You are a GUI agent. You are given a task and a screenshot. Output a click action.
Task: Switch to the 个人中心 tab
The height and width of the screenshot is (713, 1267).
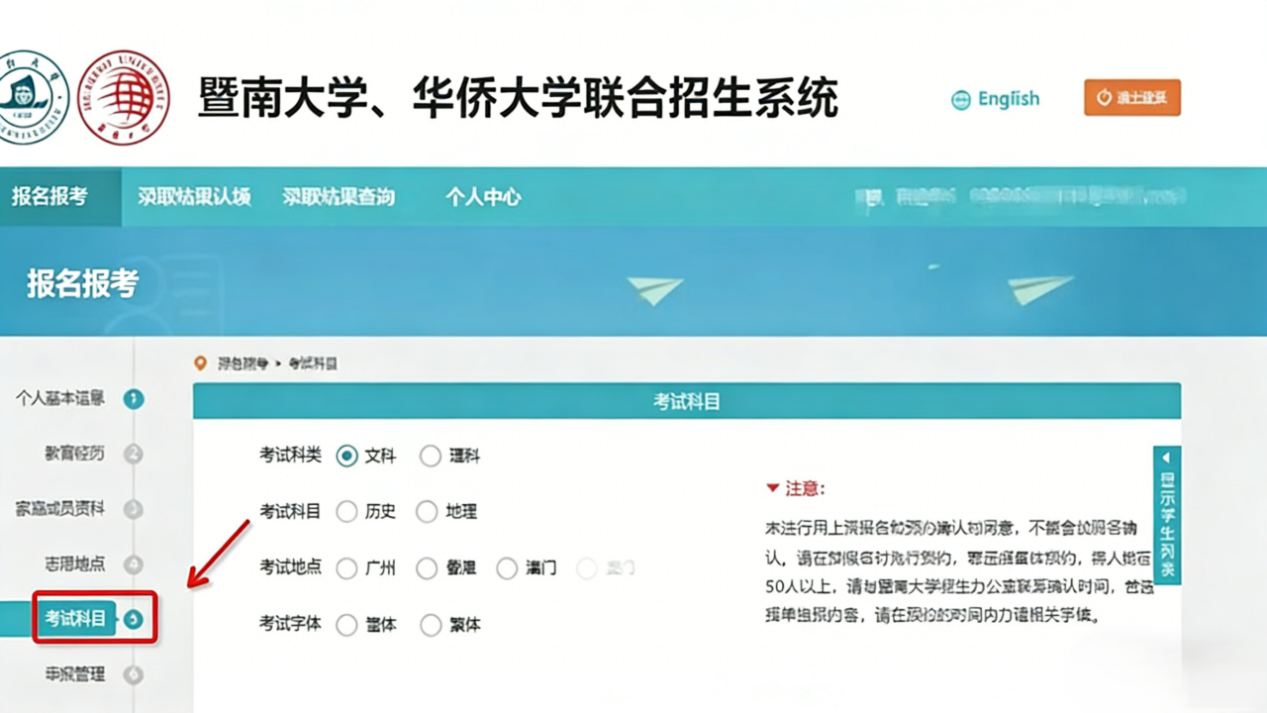tap(483, 197)
